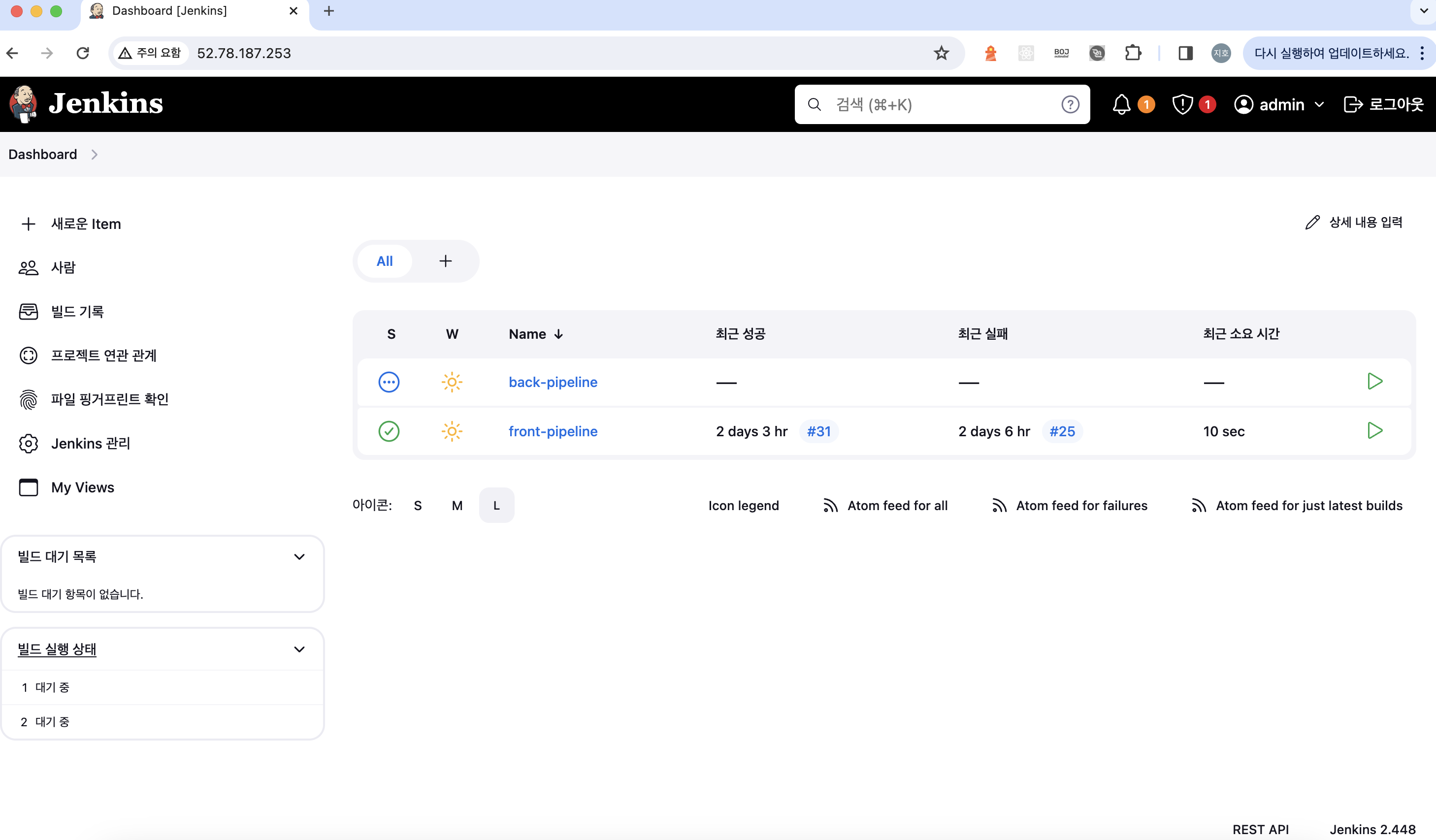Schedule a build for back-pipeline

(x=1375, y=381)
